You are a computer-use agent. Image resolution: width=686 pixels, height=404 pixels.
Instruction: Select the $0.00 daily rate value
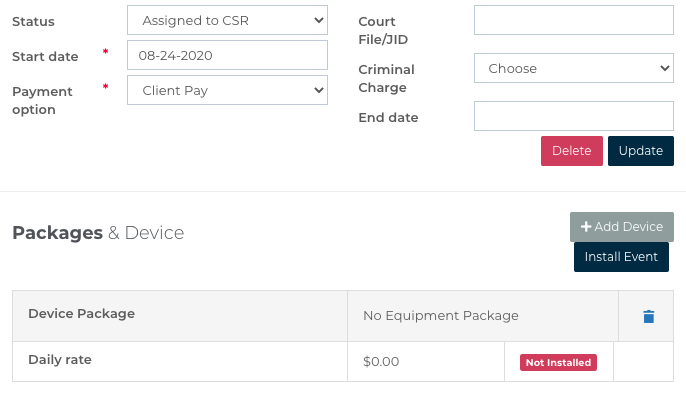tap(381, 362)
